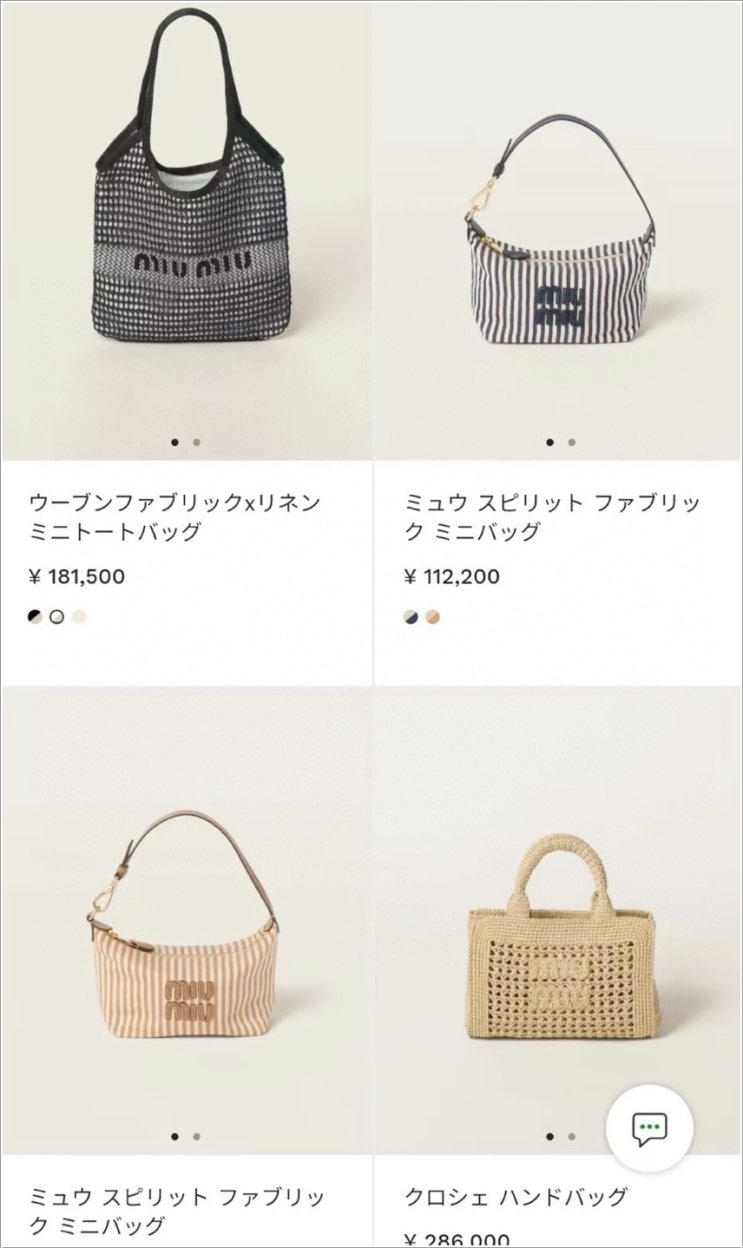This screenshot has height=1248, width=743.
Task: Select navy stripe swatch for ¥112,200 mini bag
Action: pos(411,617)
